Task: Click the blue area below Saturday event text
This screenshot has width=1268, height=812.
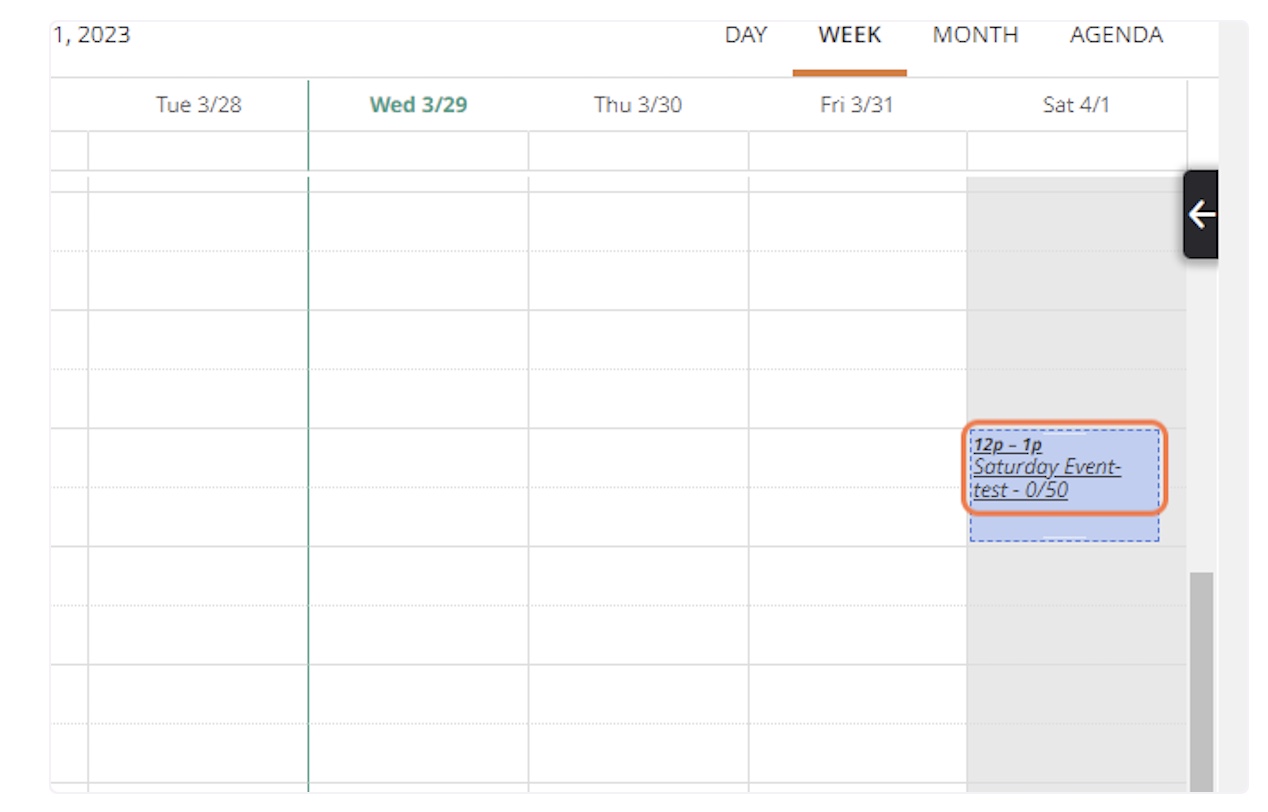Action: pyautogui.click(x=1064, y=528)
